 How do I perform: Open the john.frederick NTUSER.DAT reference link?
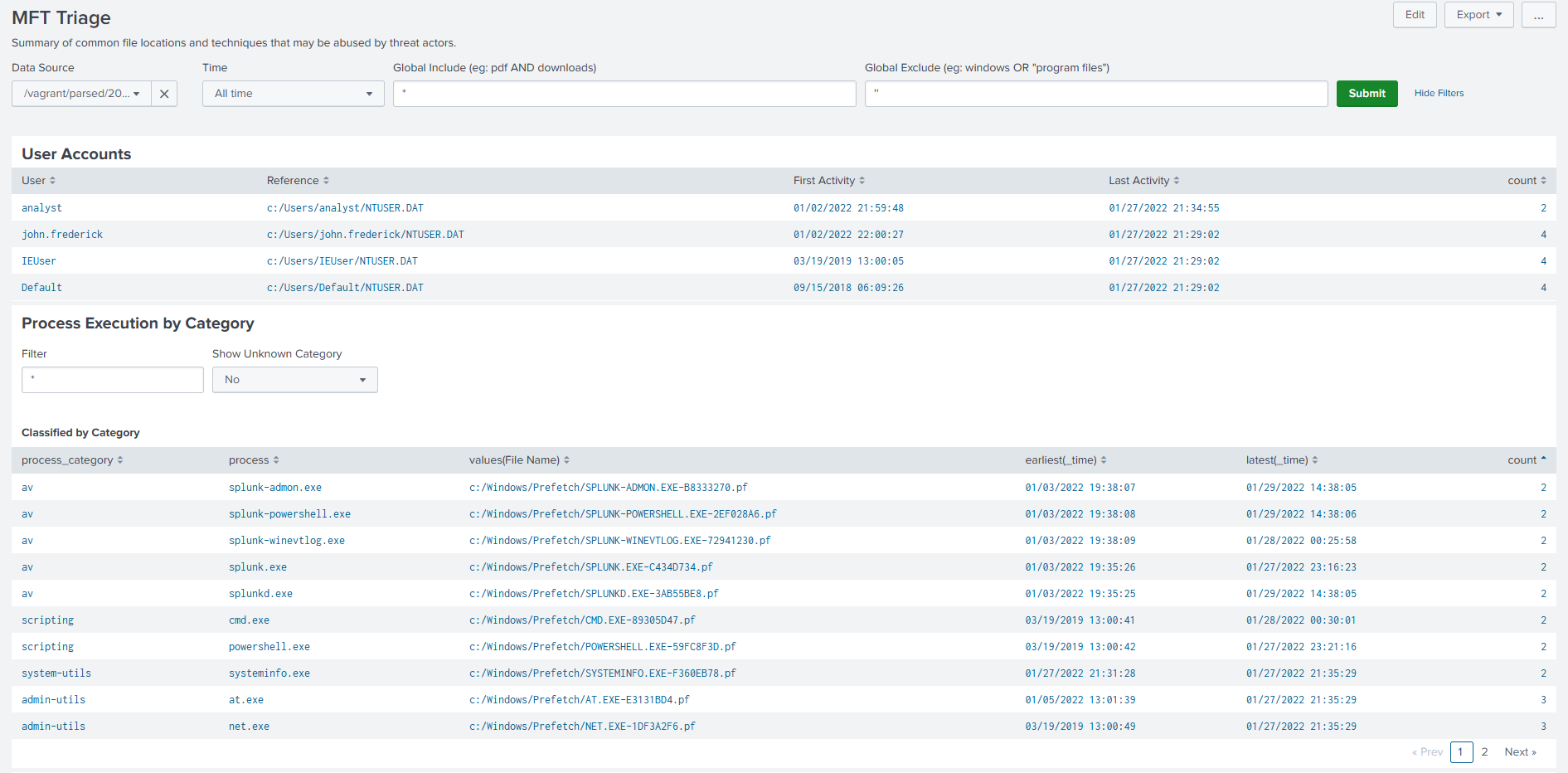(x=365, y=234)
